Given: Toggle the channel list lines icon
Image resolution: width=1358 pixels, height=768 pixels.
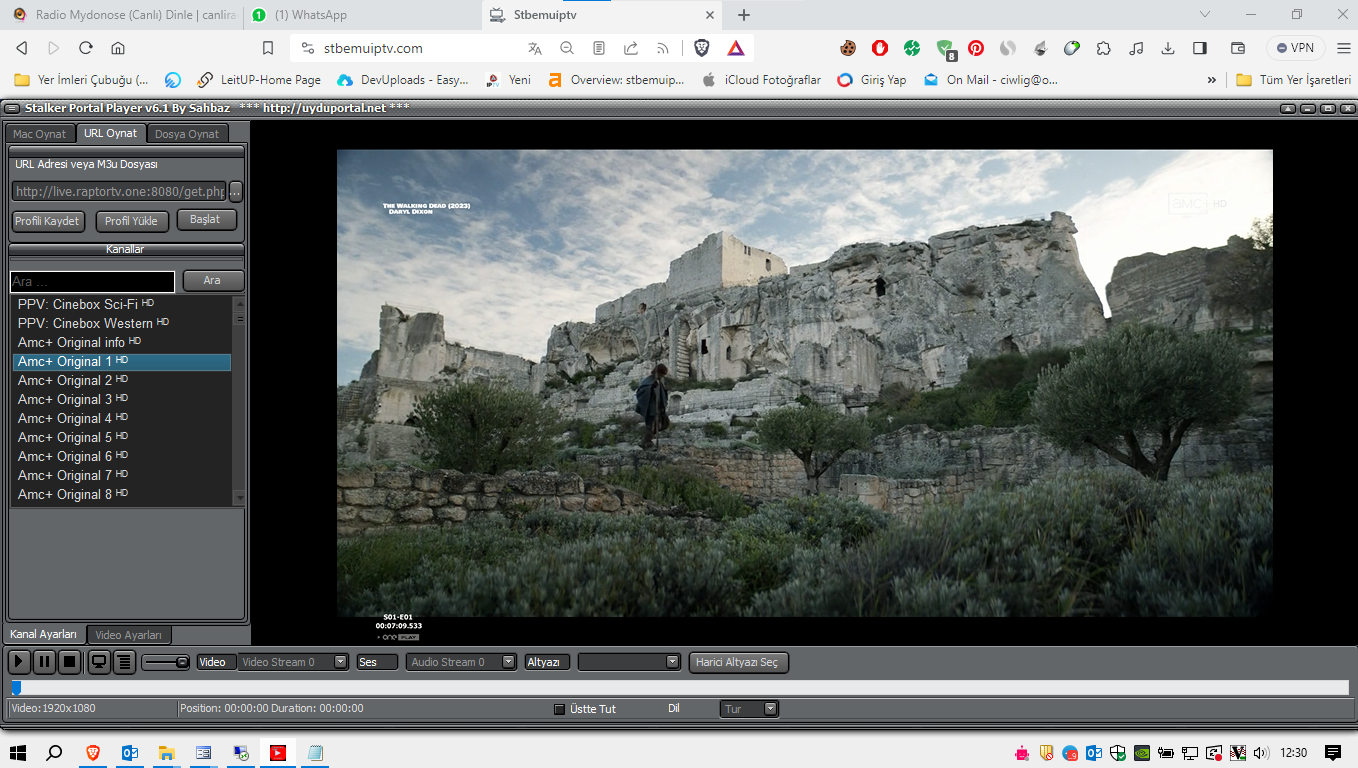Looking at the screenshot, I should click(124, 661).
